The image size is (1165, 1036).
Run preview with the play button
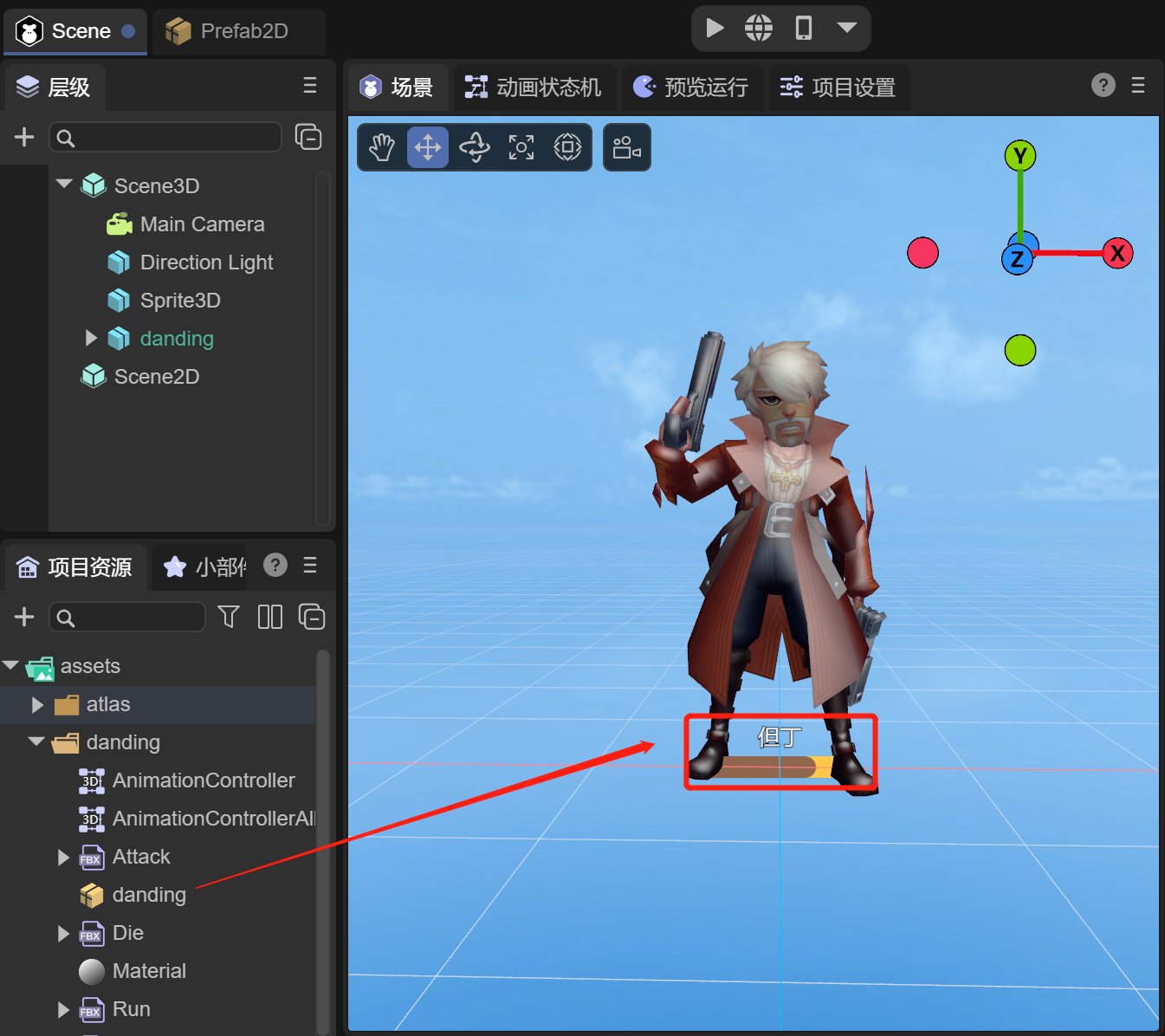[715, 29]
